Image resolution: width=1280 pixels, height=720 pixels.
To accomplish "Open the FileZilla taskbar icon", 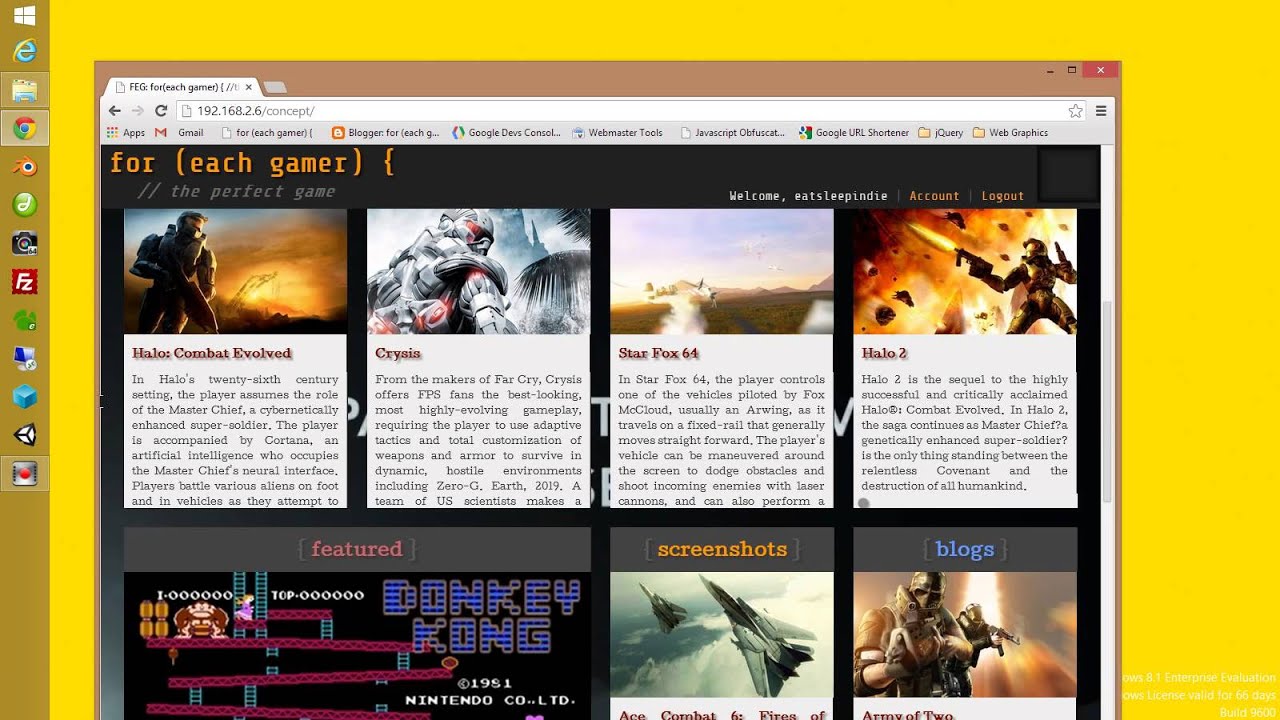I will [x=25, y=282].
